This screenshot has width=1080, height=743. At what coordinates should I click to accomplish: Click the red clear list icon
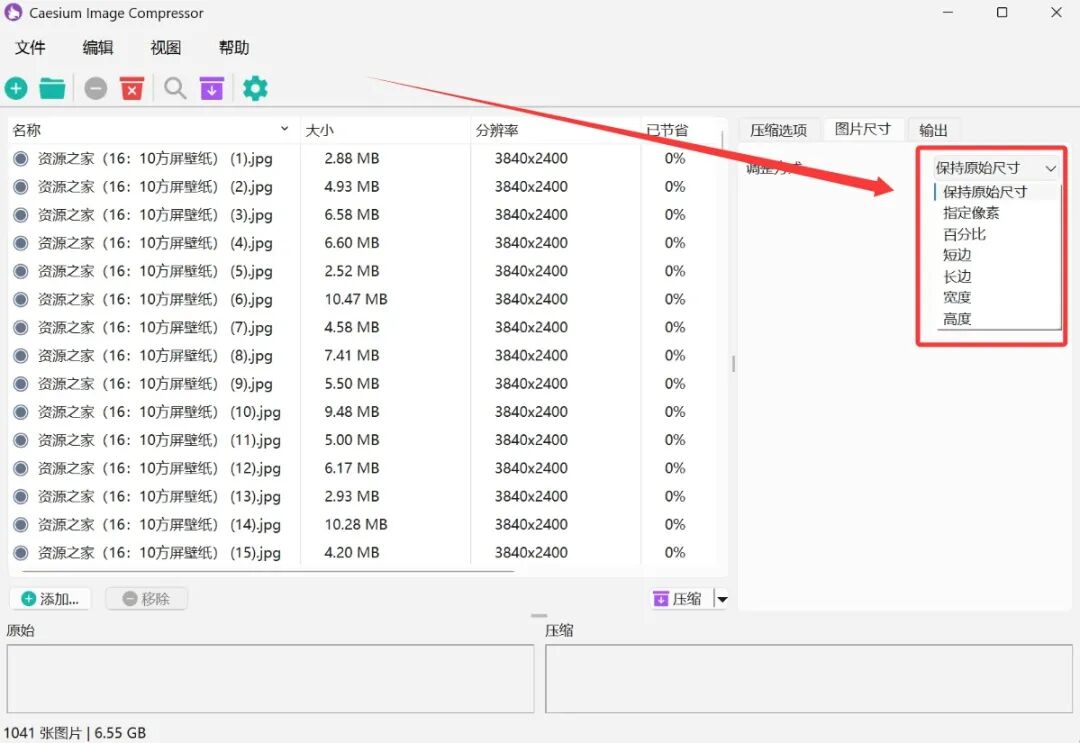(x=132, y=89)
